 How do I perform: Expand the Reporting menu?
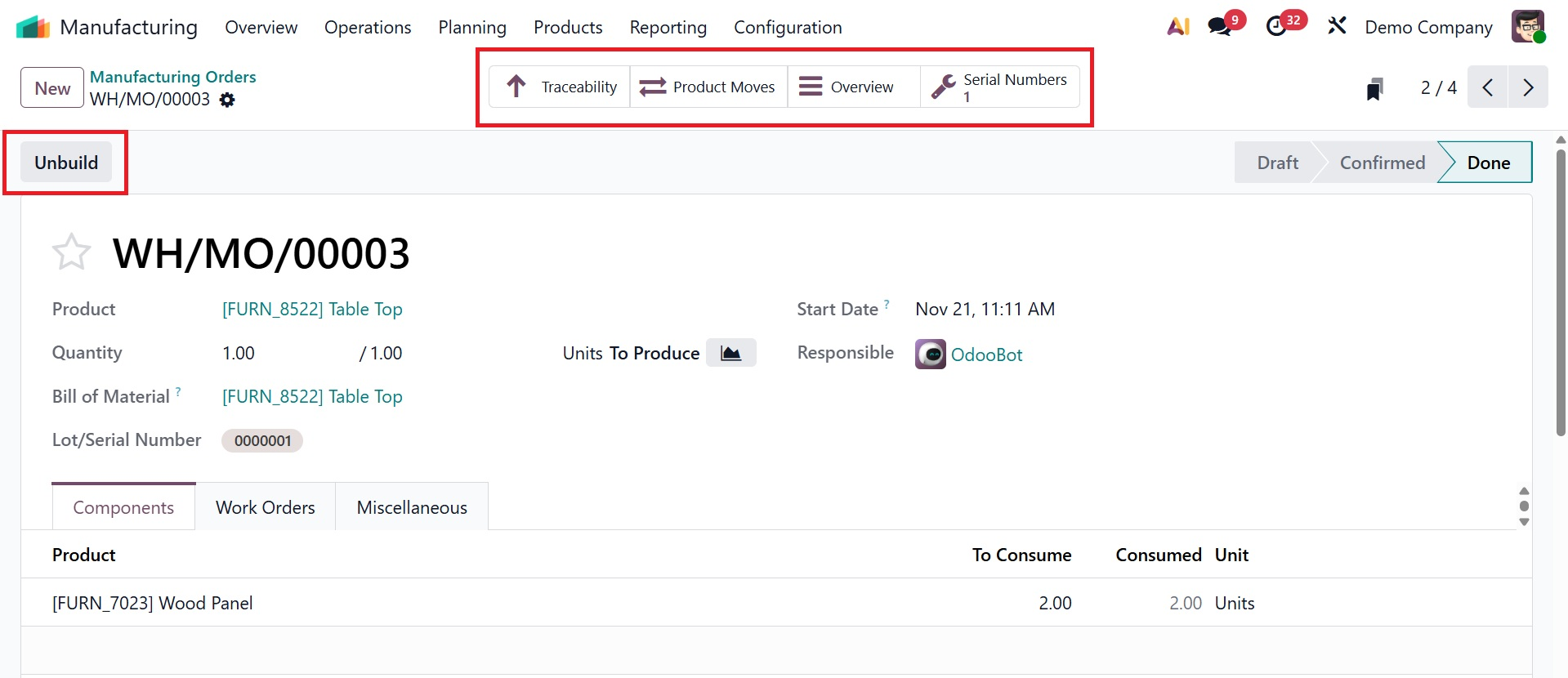click(x=668, y=27)
